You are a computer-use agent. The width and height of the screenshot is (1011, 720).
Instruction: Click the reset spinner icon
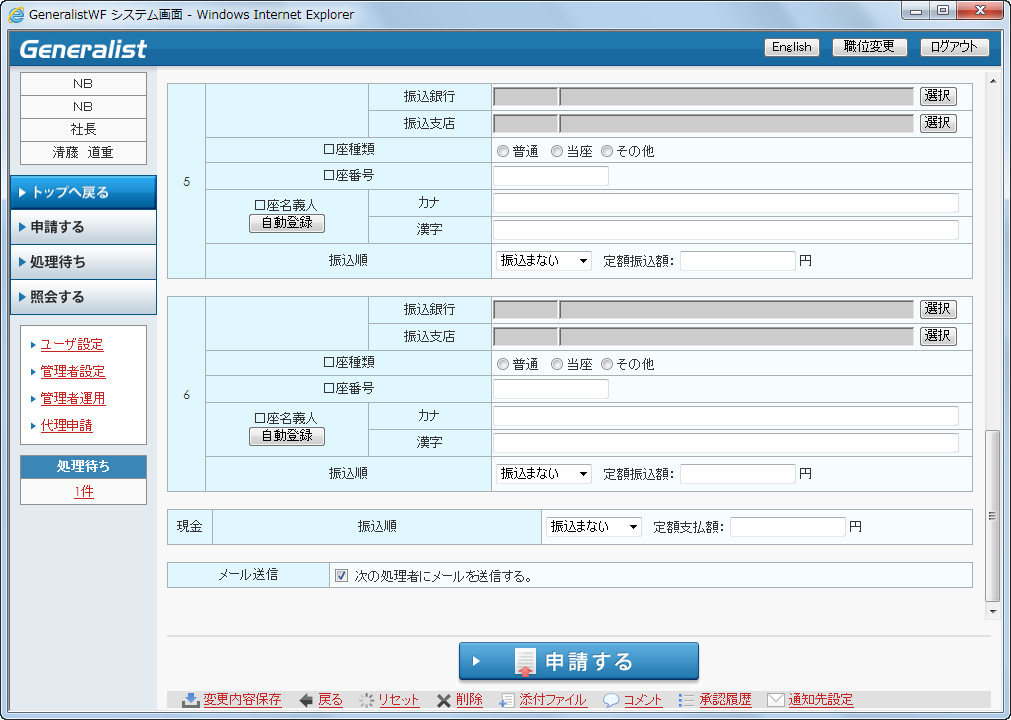click(x=366, y=700)
